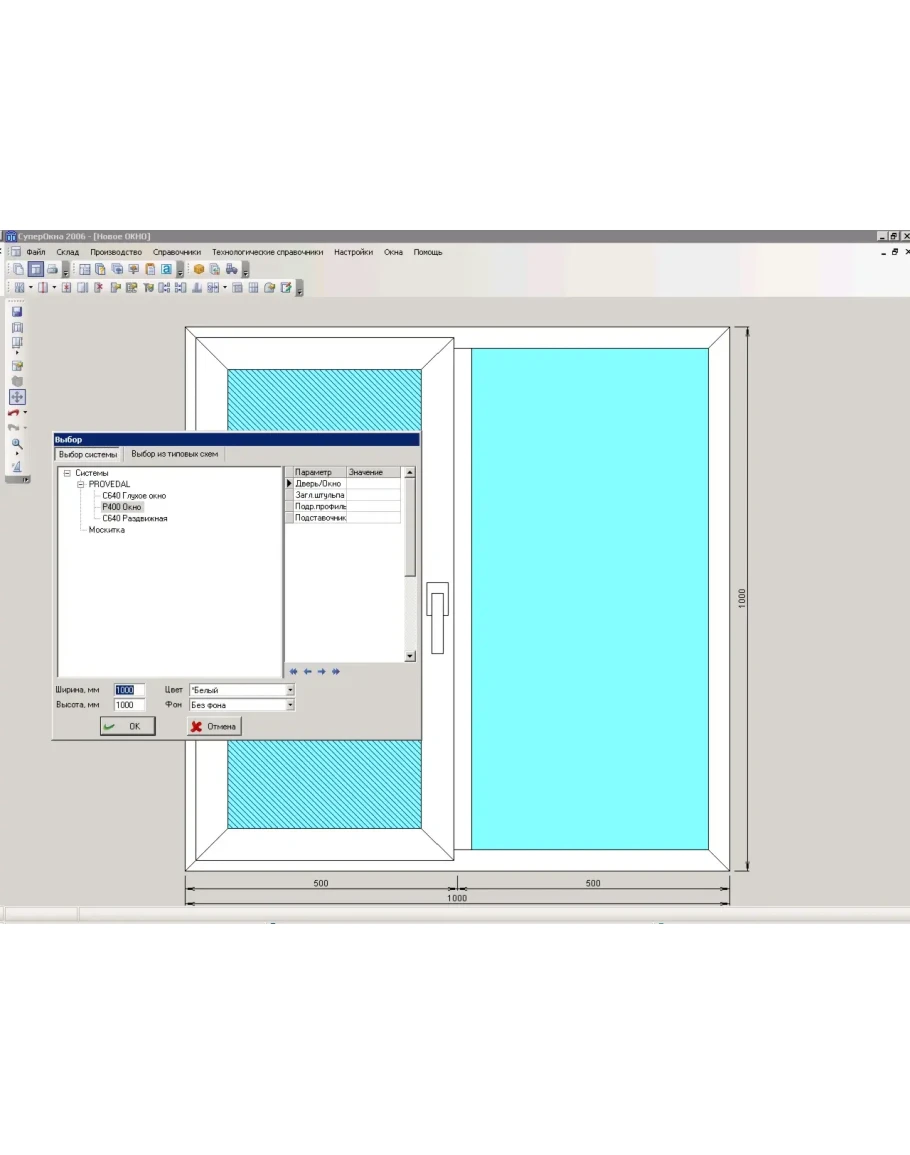Screen dimensions: 910x1155
Task: Switch to the Выбор из типовых схем tab
Action: [174, 454]
